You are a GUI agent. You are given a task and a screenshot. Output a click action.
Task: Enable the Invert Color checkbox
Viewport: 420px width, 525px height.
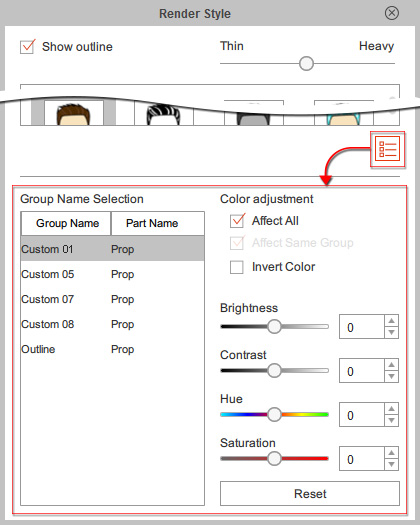(x=237, y=267)
